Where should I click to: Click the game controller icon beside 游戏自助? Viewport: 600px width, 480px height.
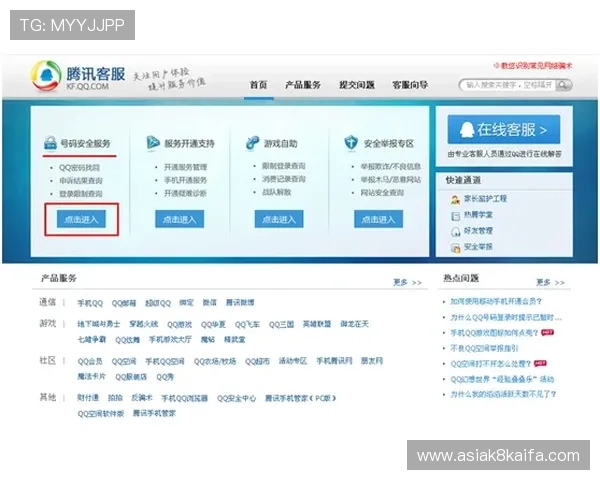[252, 143]
